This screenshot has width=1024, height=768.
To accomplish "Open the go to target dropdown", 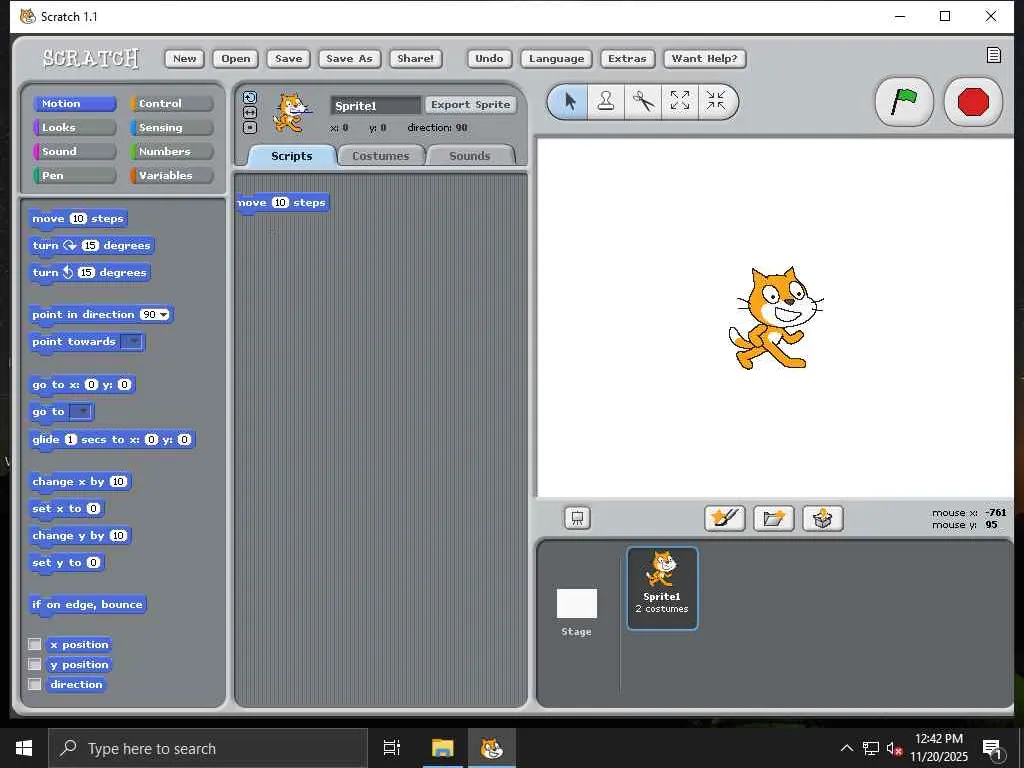I will pos(81,411).
